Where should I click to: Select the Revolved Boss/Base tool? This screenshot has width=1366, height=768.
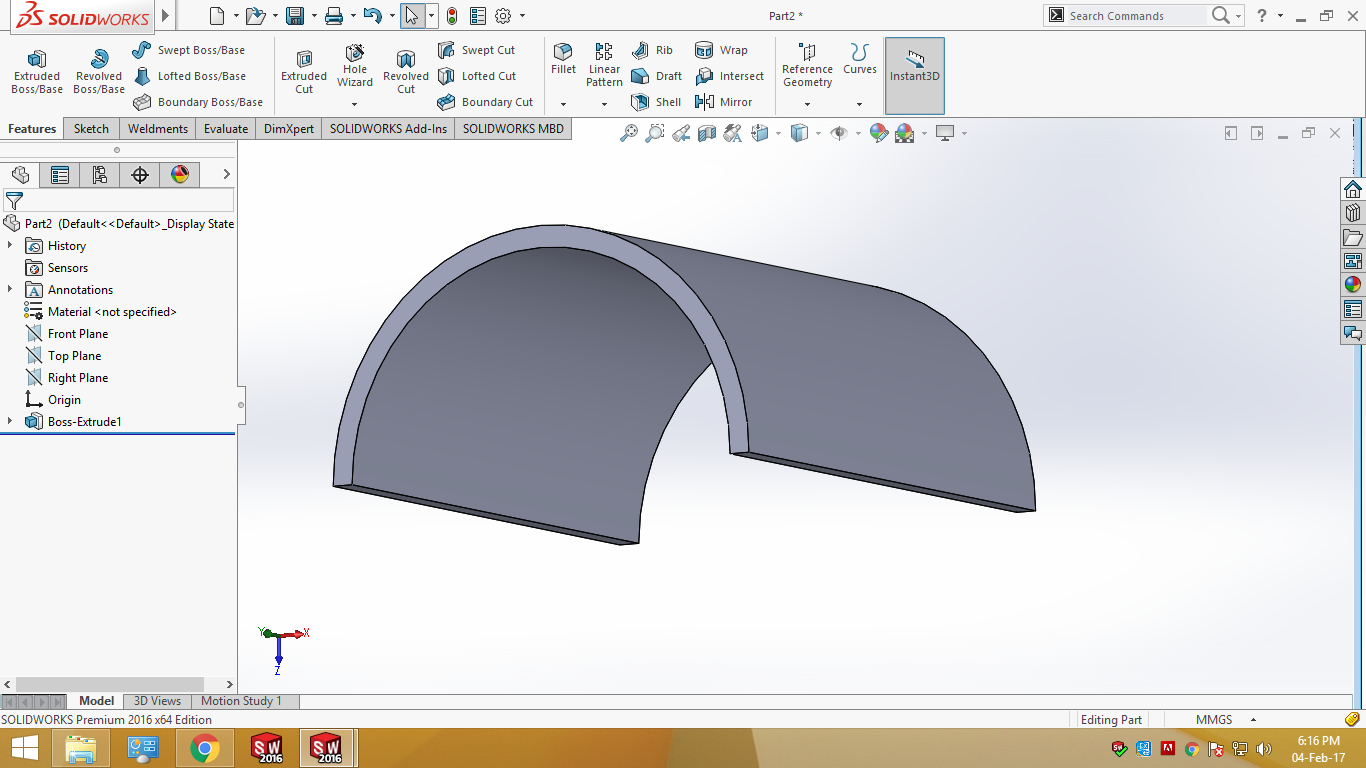click(x=99, y=72)
